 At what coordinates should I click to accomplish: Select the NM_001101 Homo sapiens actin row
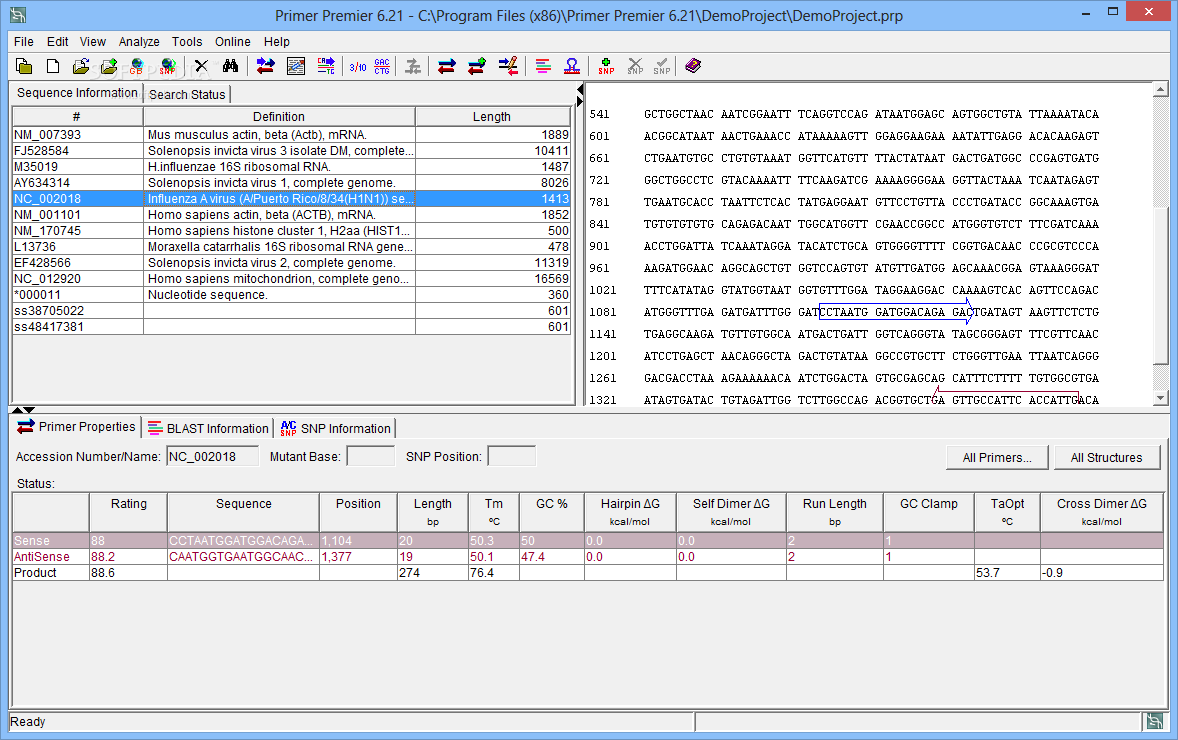291,215
